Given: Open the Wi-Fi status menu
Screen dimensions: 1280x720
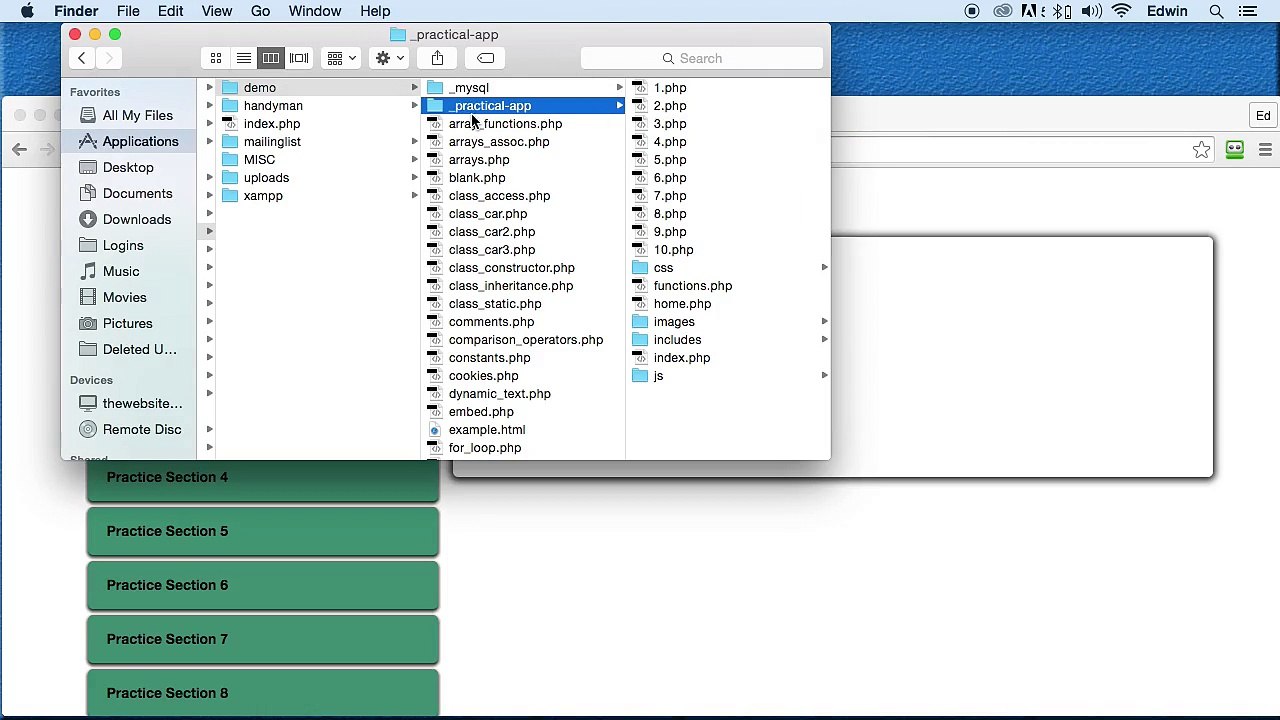Looking at the screenshot, I should coord(1122,11).
